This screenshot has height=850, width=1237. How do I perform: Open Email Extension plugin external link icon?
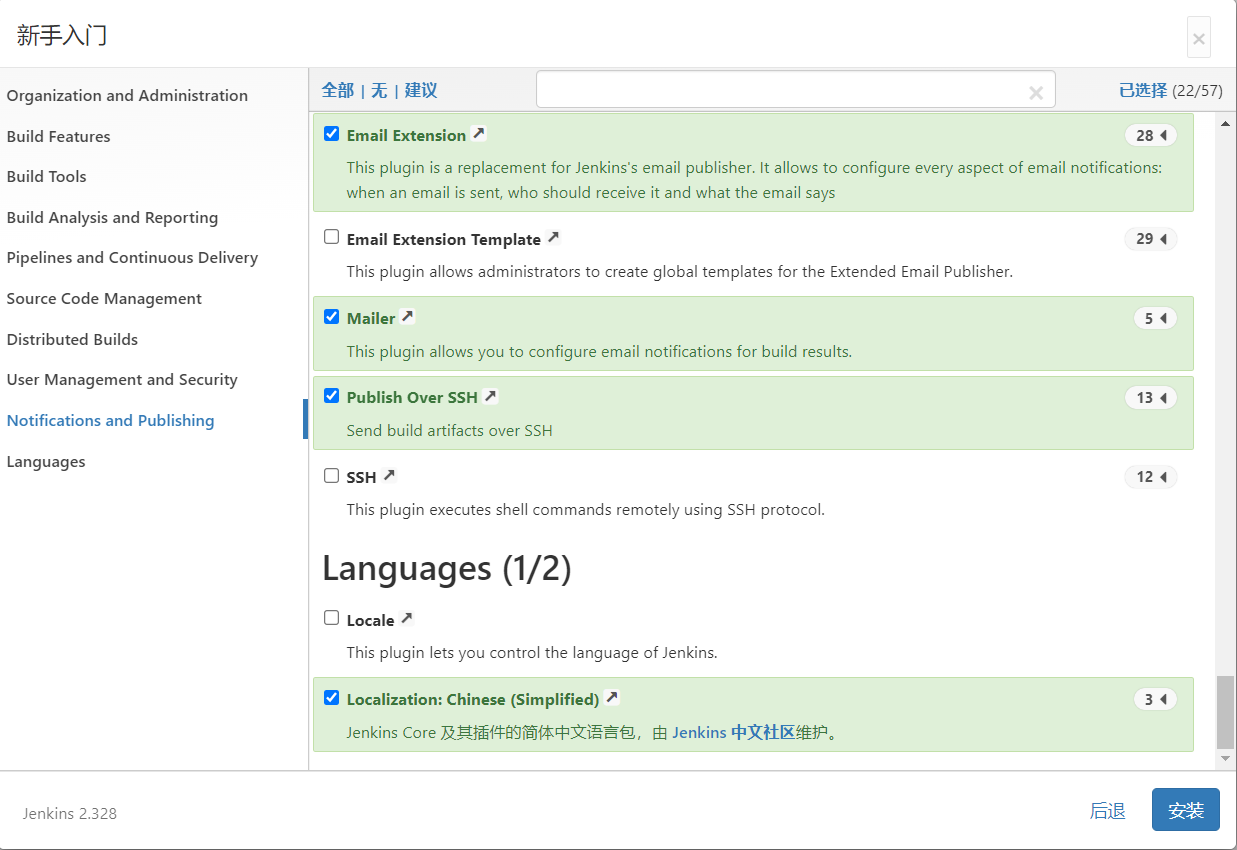click(479, 134)
